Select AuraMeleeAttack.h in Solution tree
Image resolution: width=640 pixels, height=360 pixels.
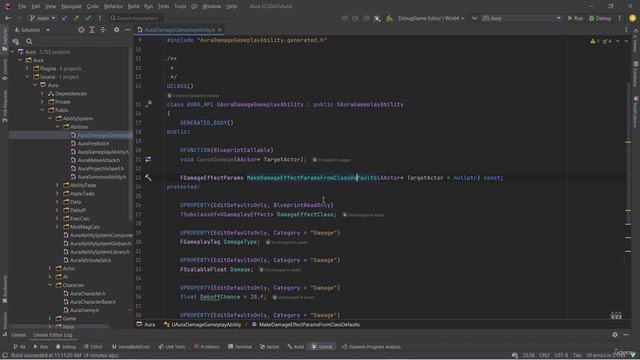pyautogui.click(x=99, y=160)
